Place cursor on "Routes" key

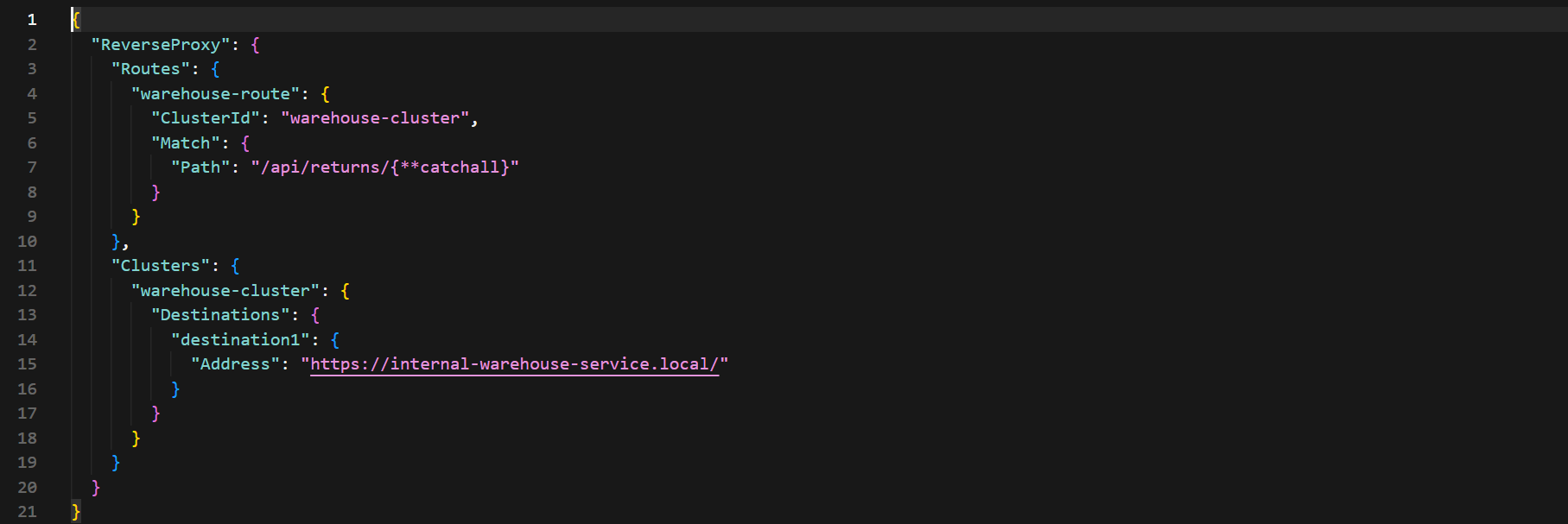(x=150, y=69)
